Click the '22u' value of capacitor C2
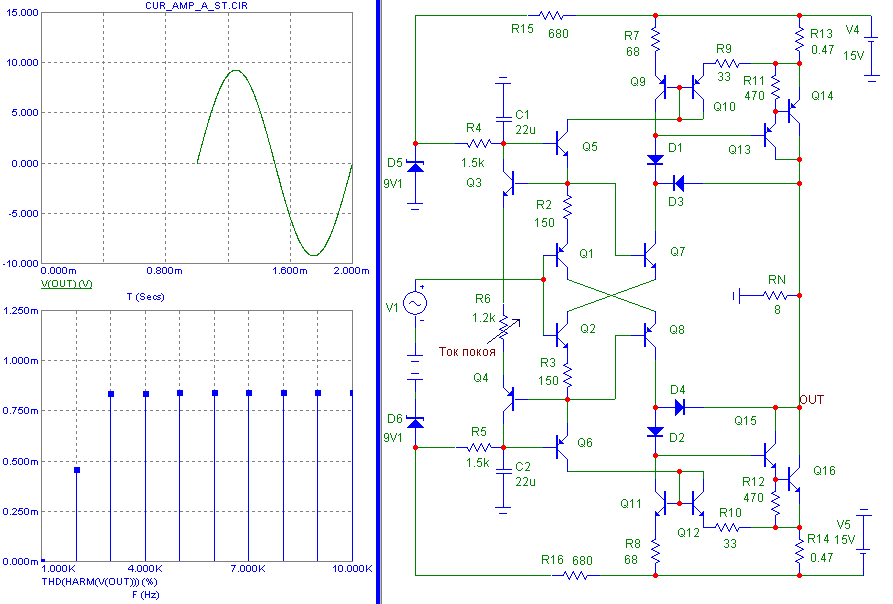893x604 pixels. [525, 482]
